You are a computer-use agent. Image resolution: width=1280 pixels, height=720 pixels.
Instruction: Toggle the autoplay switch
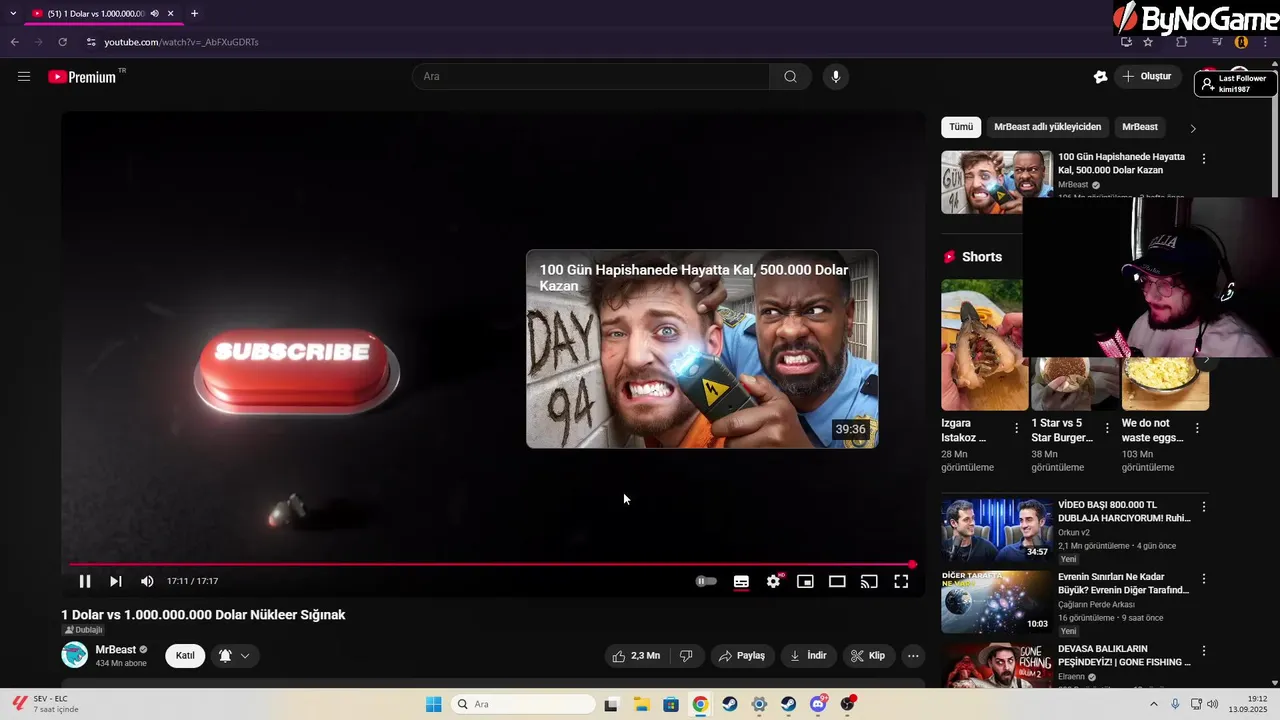(x=707, y=581)
